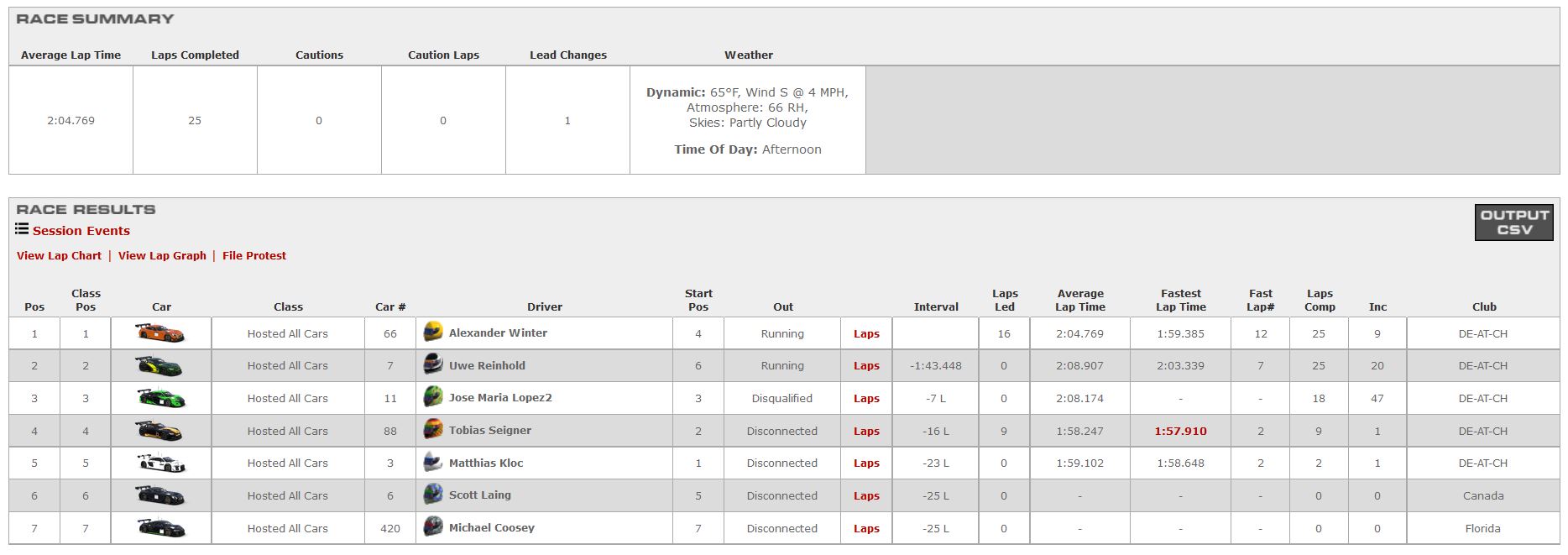The image size is (1568, 555).
Task: Click Michael Coosey's helmet icon
Action: click(433, 527)
